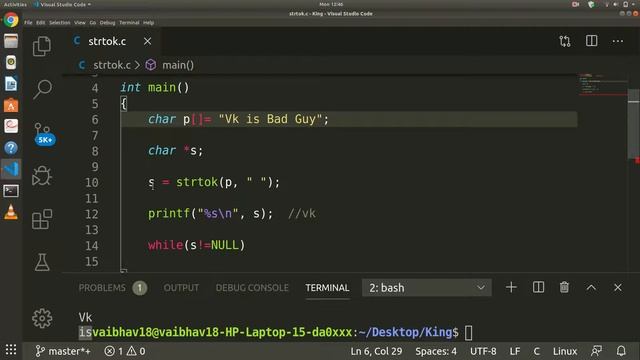Open the Help icon in the dock
Image resolution: width=640 pixels, height=360 pixels.
(11, 148)
